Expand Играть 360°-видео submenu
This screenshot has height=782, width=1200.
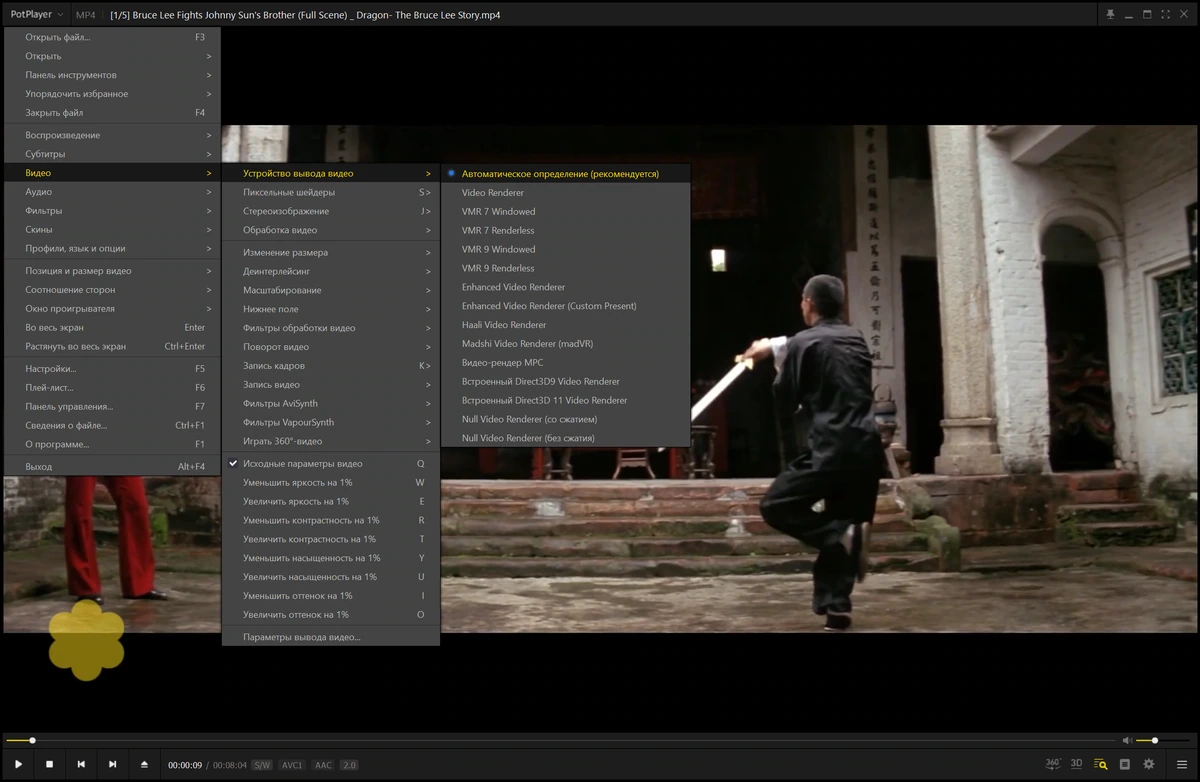click(x=330, y=442)
